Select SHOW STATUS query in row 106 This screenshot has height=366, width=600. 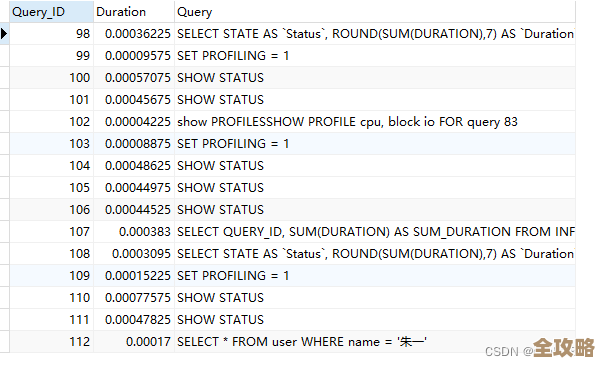point(220,210)
